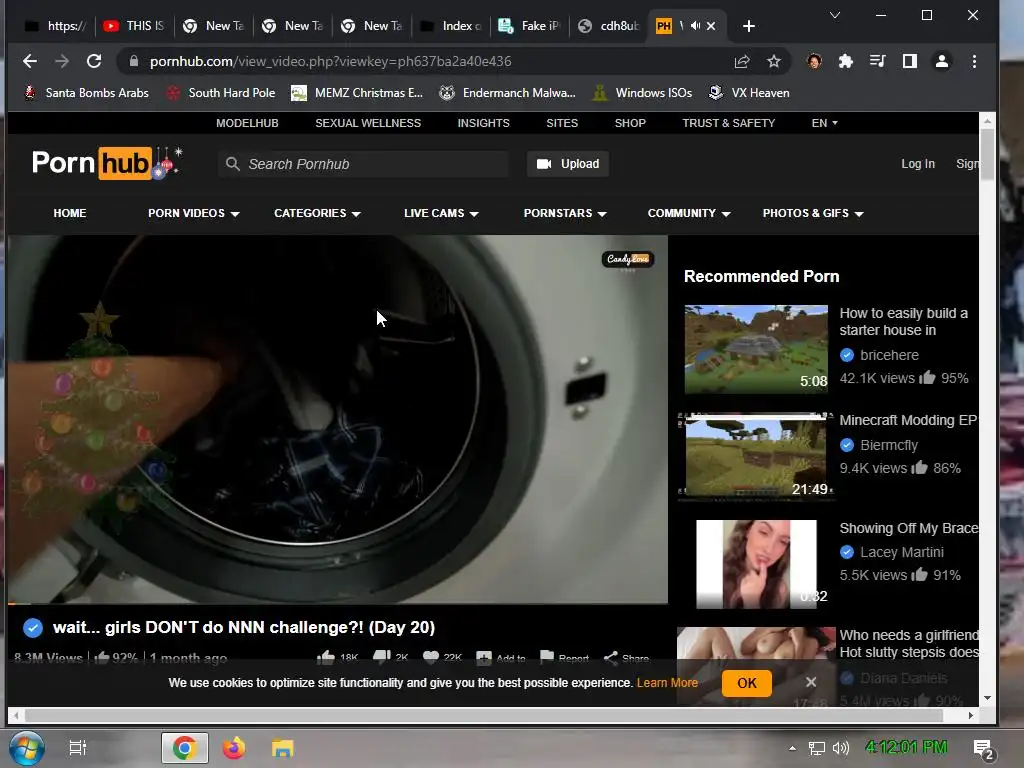Open a new tab with the plus button
Screen dimensions: 1024x768
(749, 26)
